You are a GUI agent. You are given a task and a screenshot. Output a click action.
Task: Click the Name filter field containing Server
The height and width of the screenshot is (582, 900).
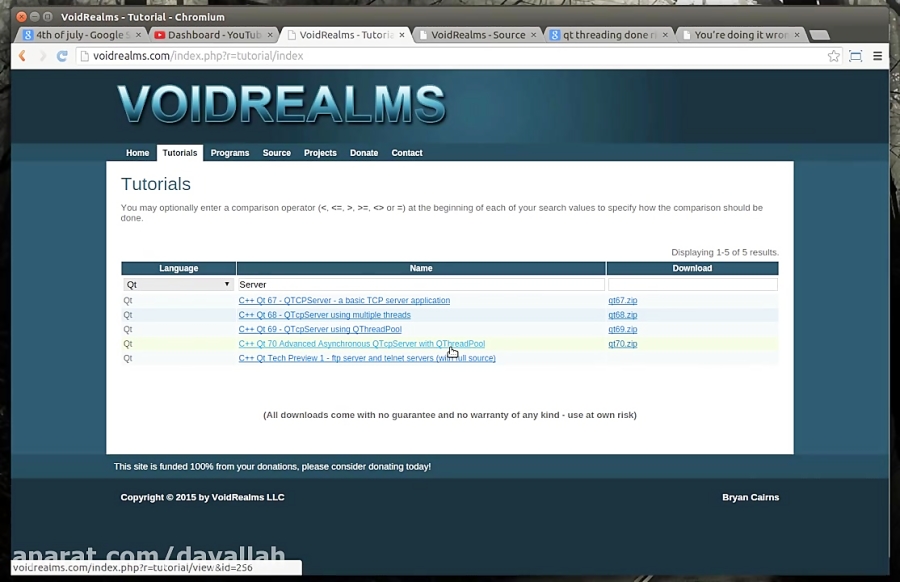[420, 285]
